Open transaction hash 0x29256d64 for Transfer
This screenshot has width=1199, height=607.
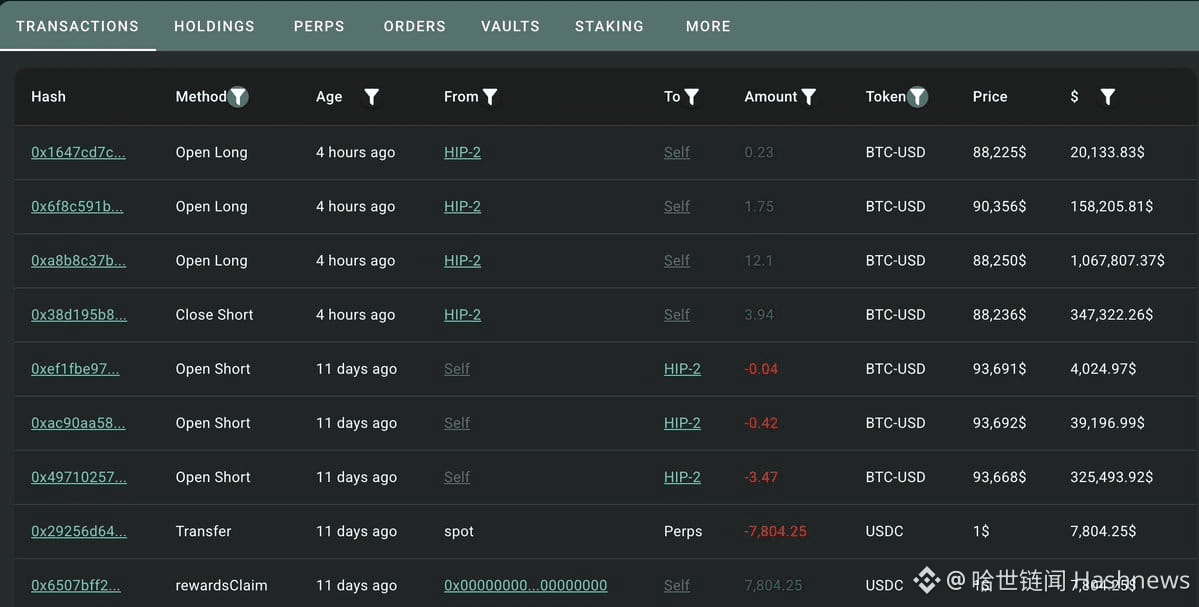[x=78, y=532]
